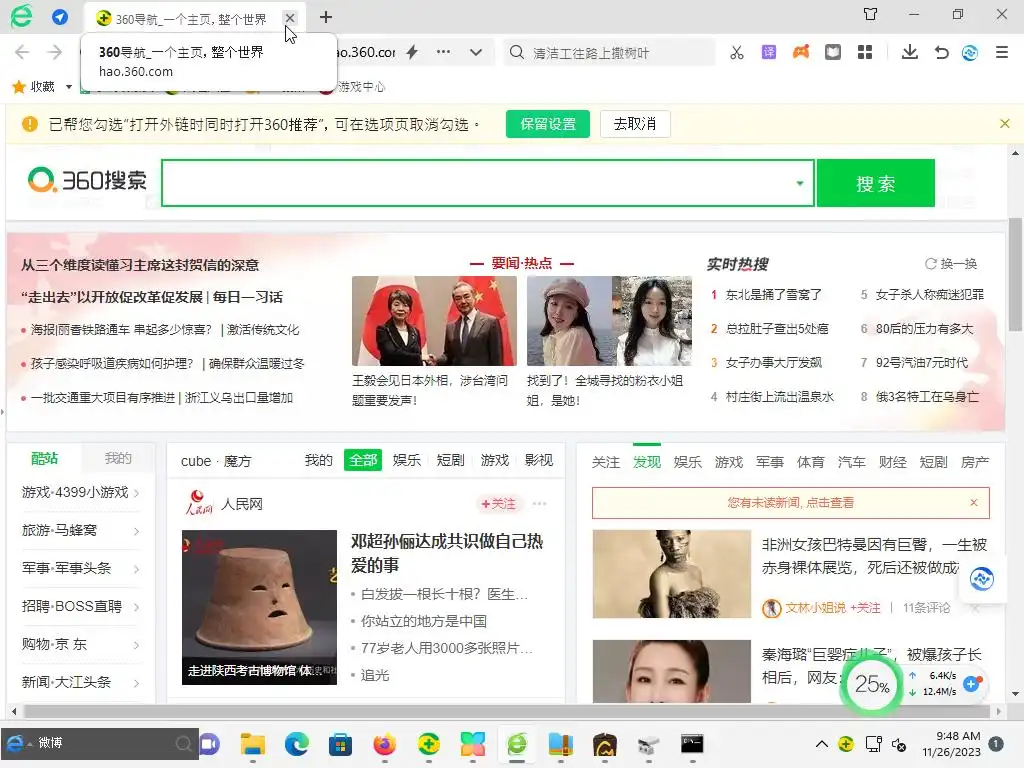Select the 全部 cube tab
This screenshot has width=1024, height=768.
click(362, 460)
